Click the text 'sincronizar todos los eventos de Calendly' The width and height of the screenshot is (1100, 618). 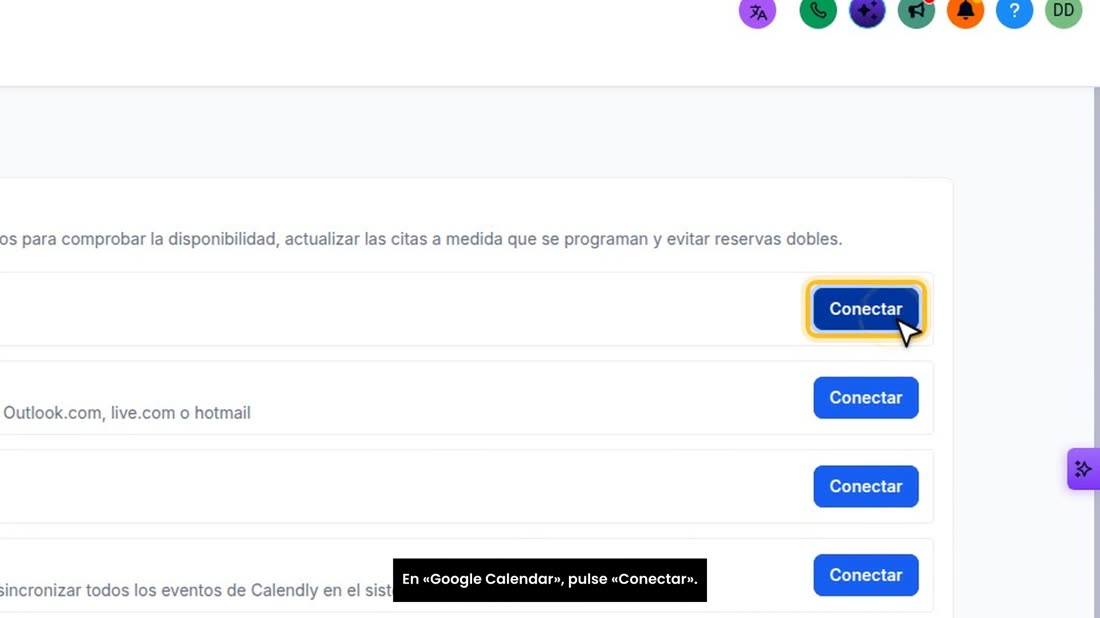click(159, 590)
